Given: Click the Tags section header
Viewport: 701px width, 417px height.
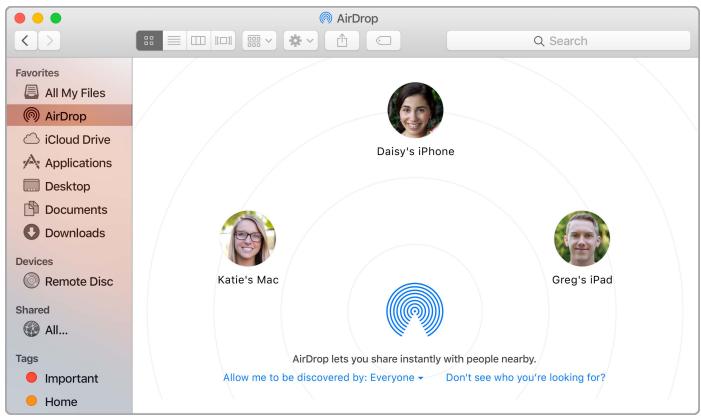Looking at the screenshot, I should tap(27, 358).
